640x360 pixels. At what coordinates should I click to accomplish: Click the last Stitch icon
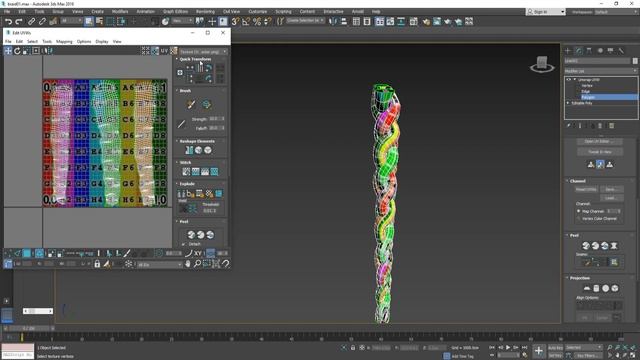[x=214, y=172]
